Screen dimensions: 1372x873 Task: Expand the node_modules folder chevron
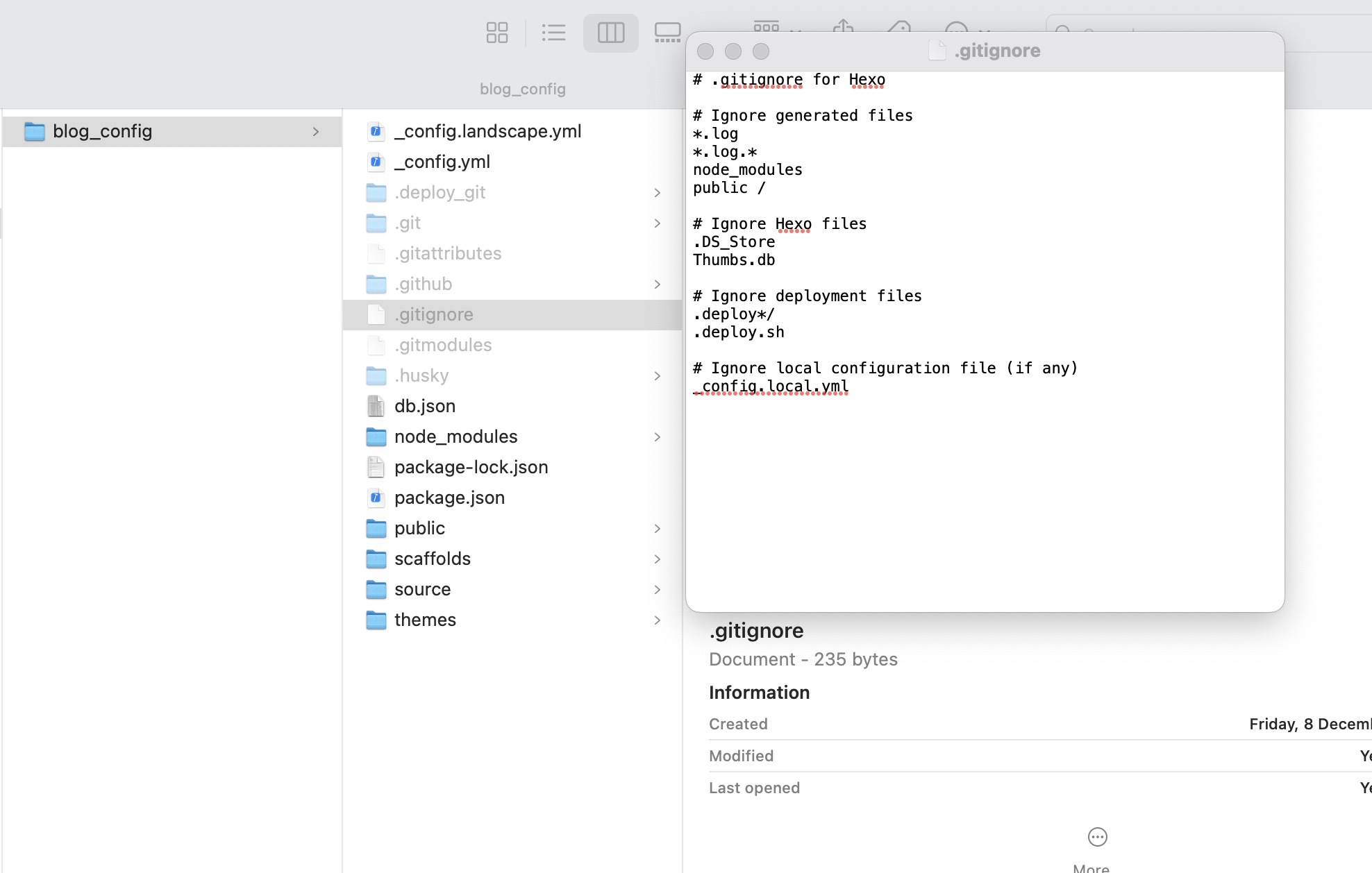point(657,436)
